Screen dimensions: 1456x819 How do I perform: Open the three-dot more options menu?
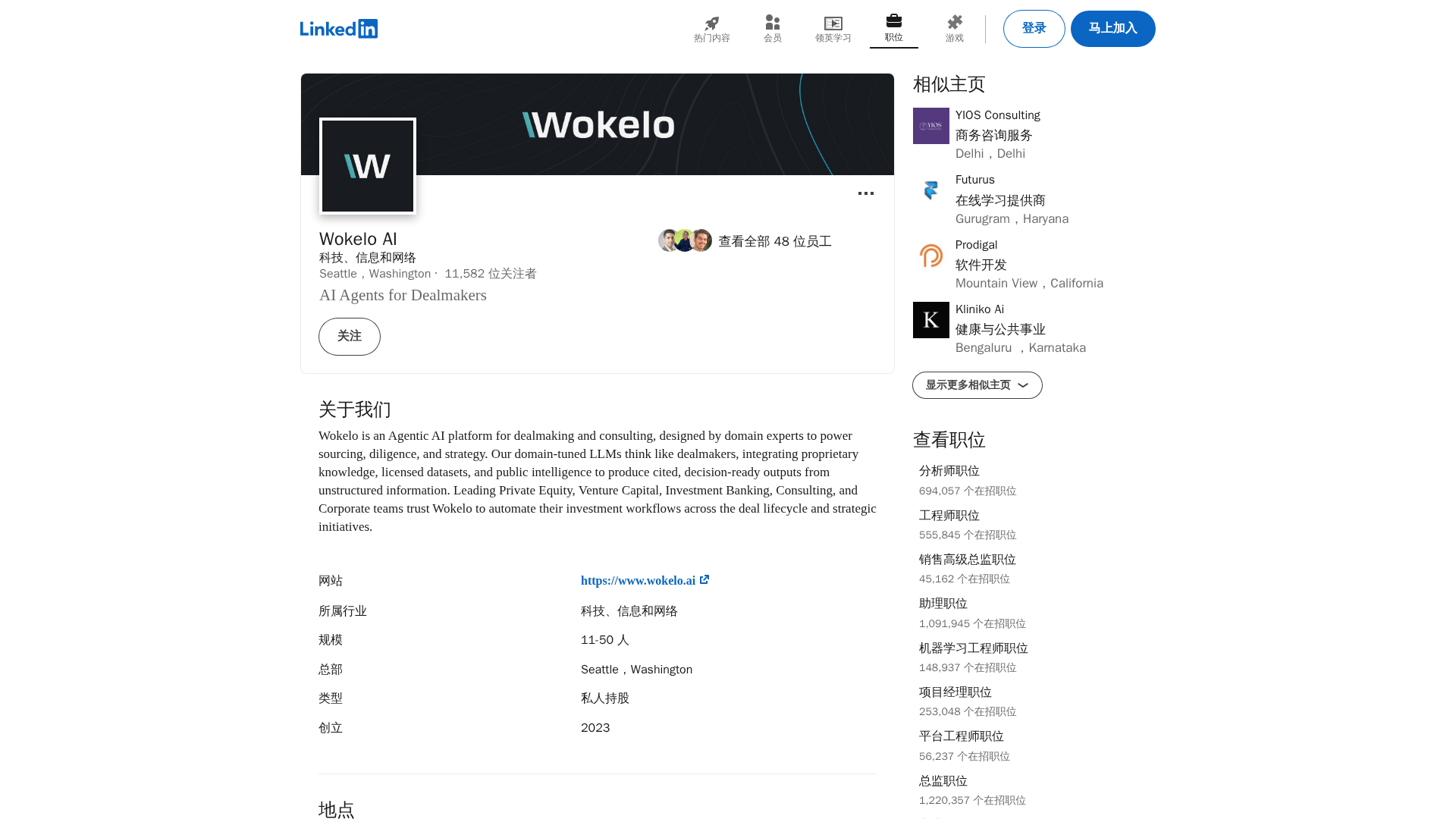[865, 194]
